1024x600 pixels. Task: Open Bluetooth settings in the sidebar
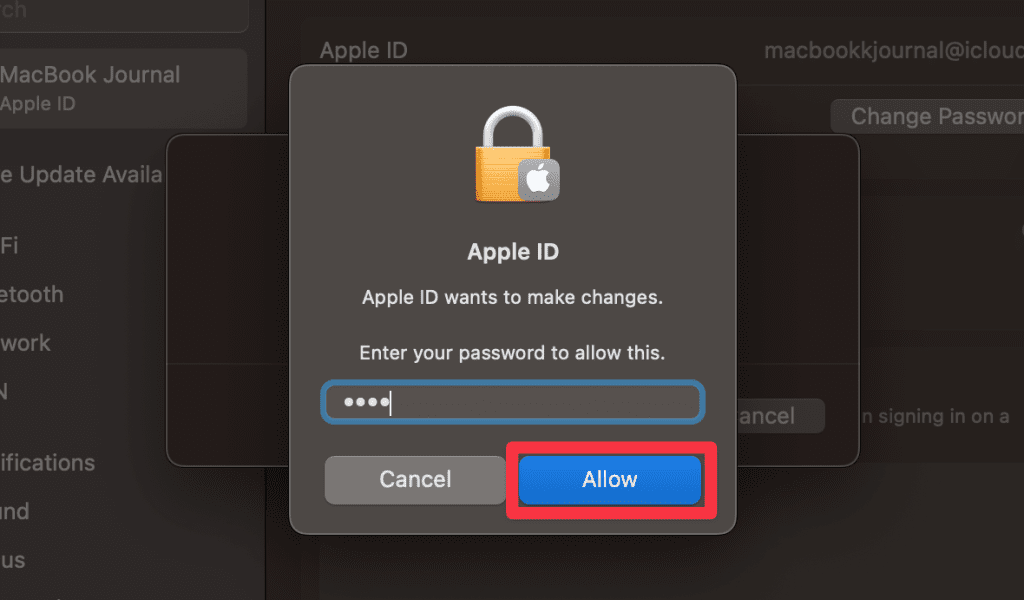pyautogui.click(x=32, y=294)
